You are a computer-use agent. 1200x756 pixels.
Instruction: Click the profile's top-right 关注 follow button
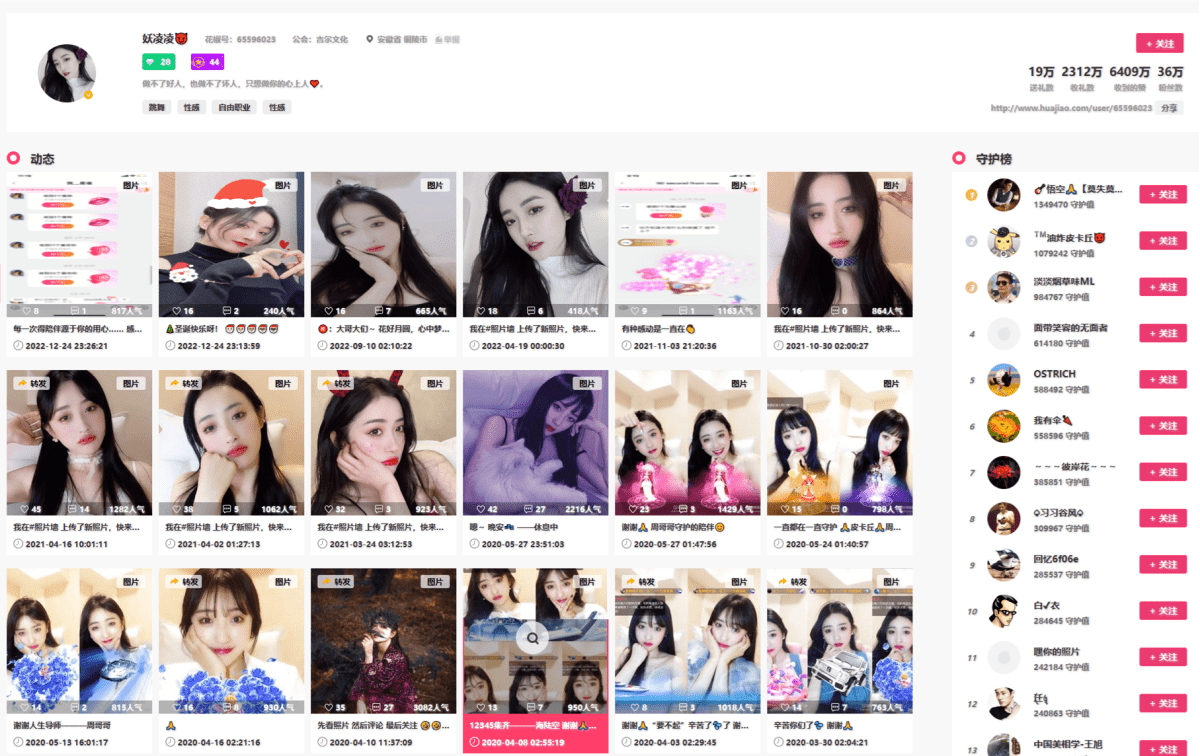tap(1159, 43)
